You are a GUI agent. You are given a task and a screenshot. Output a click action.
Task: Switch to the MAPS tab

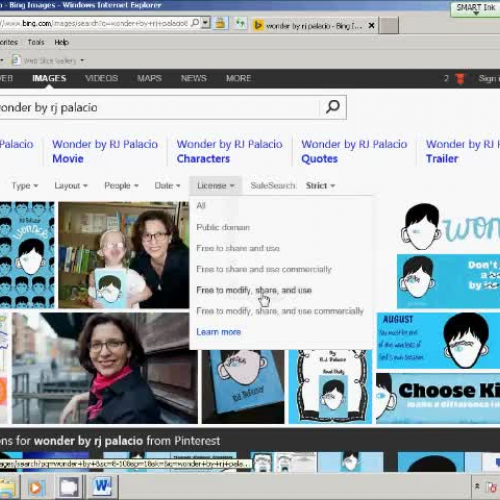pyautogui.click(x=149, y=78)
